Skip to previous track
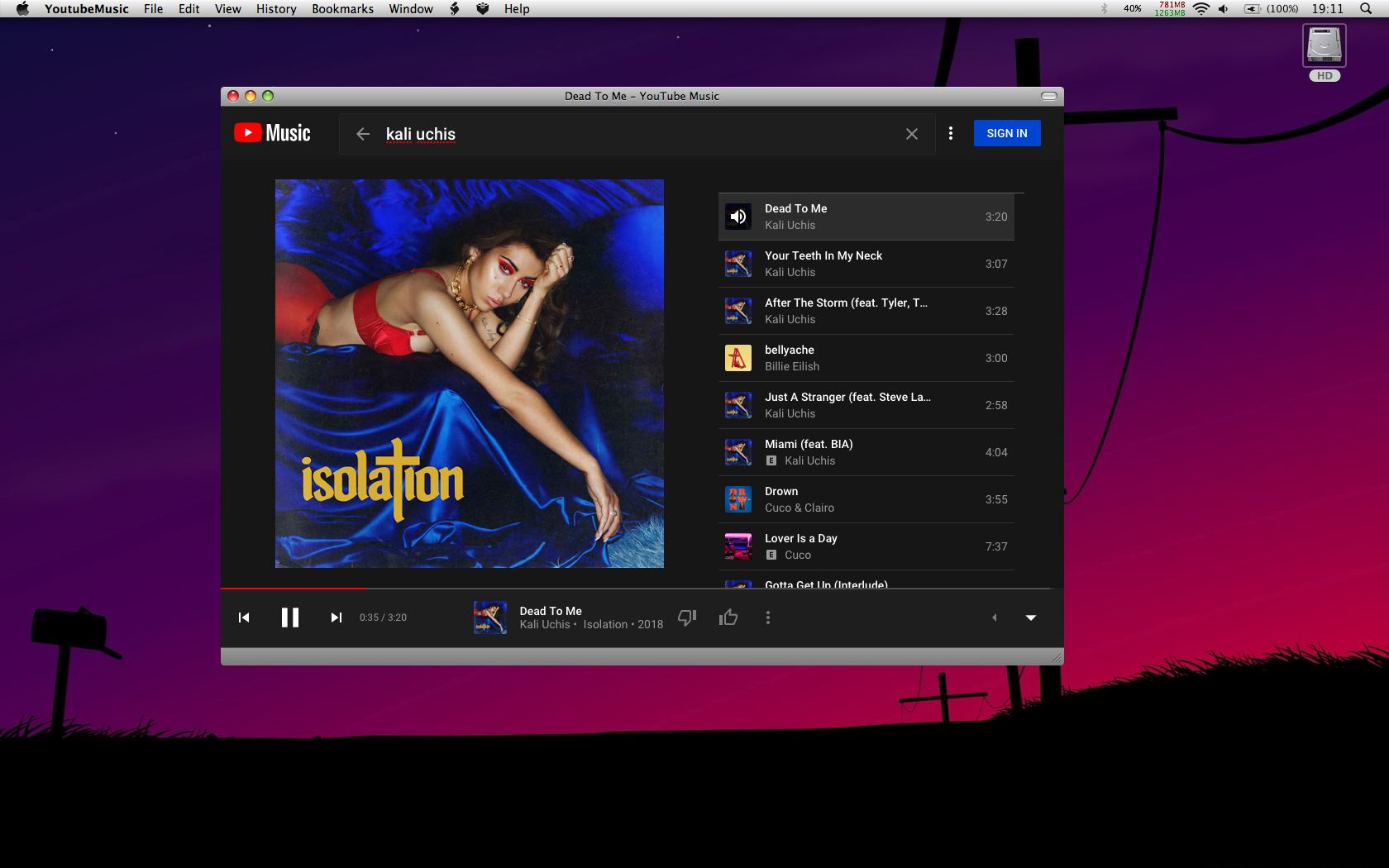 coord(244,618)
